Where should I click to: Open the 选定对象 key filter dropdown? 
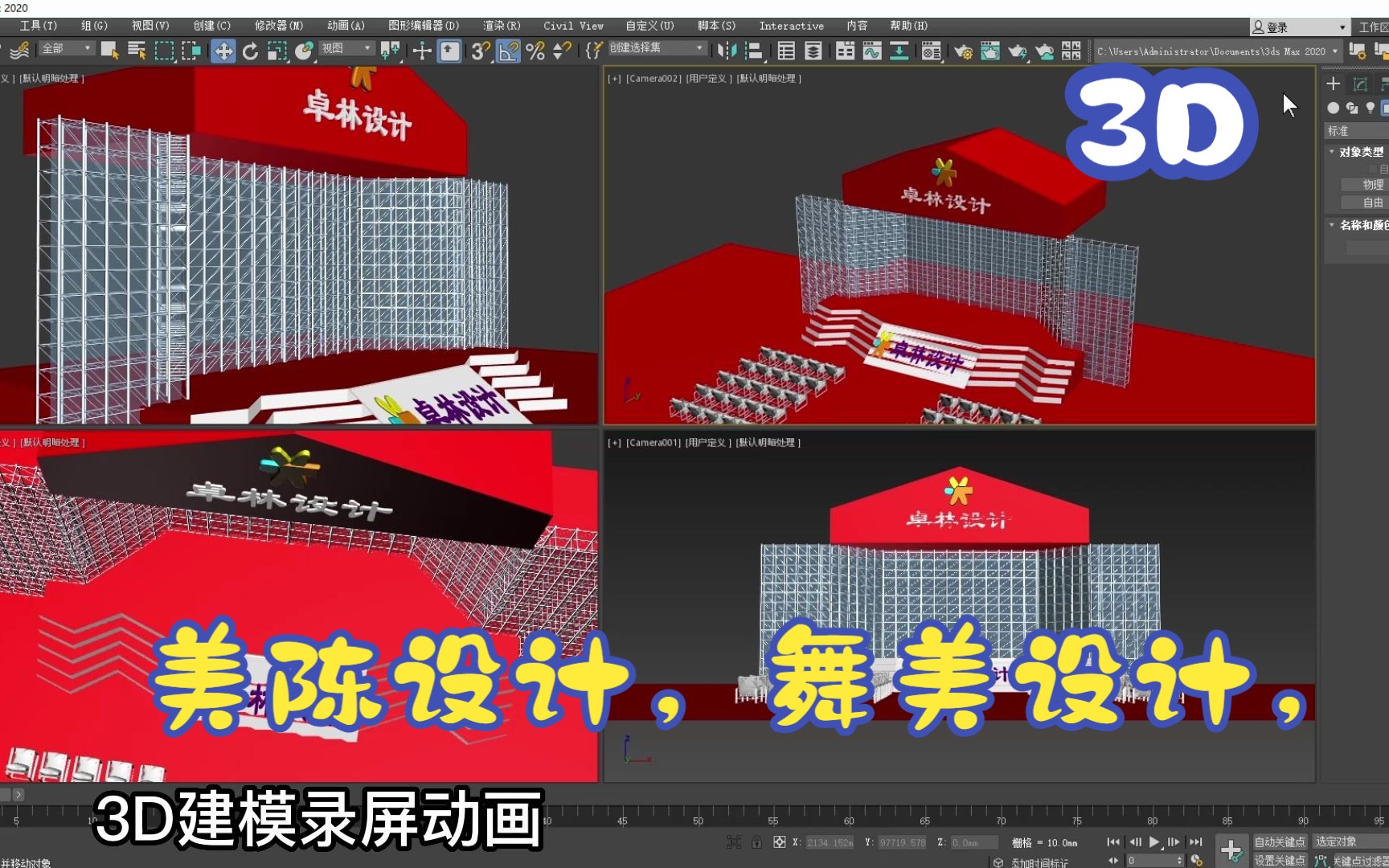click(1350, 841)
